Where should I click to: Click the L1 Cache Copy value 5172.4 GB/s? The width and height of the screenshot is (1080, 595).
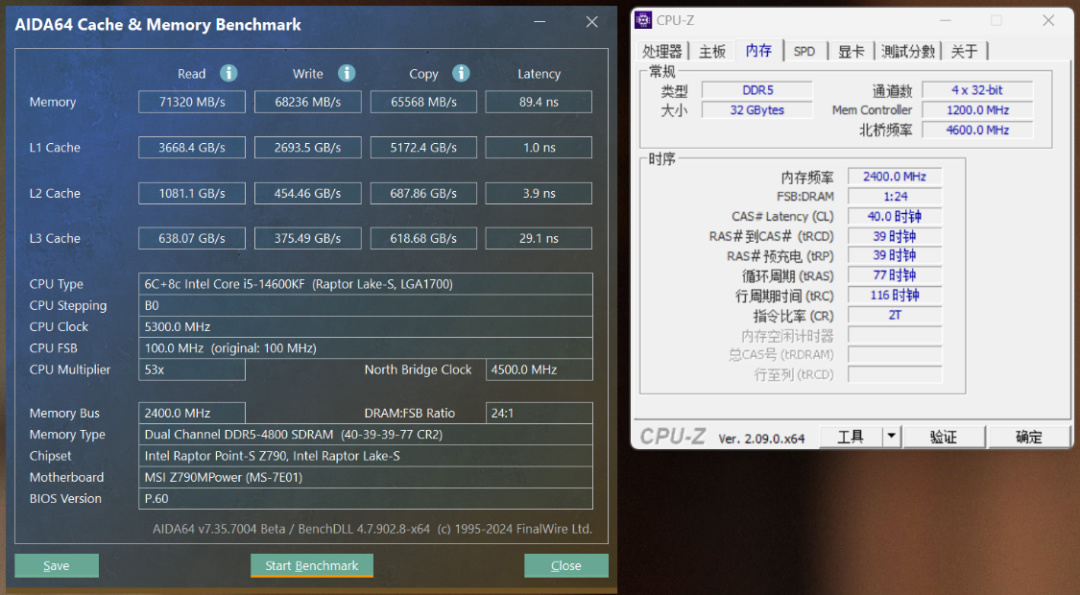point(424,147)
